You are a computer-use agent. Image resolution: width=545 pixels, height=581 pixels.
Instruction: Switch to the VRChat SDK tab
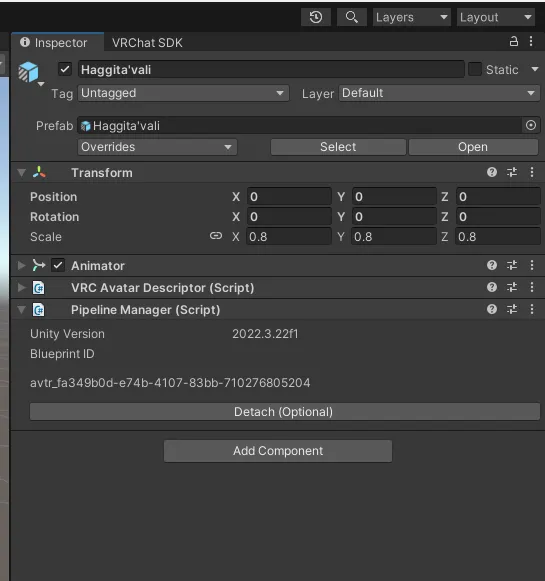[x=147, y=43]
